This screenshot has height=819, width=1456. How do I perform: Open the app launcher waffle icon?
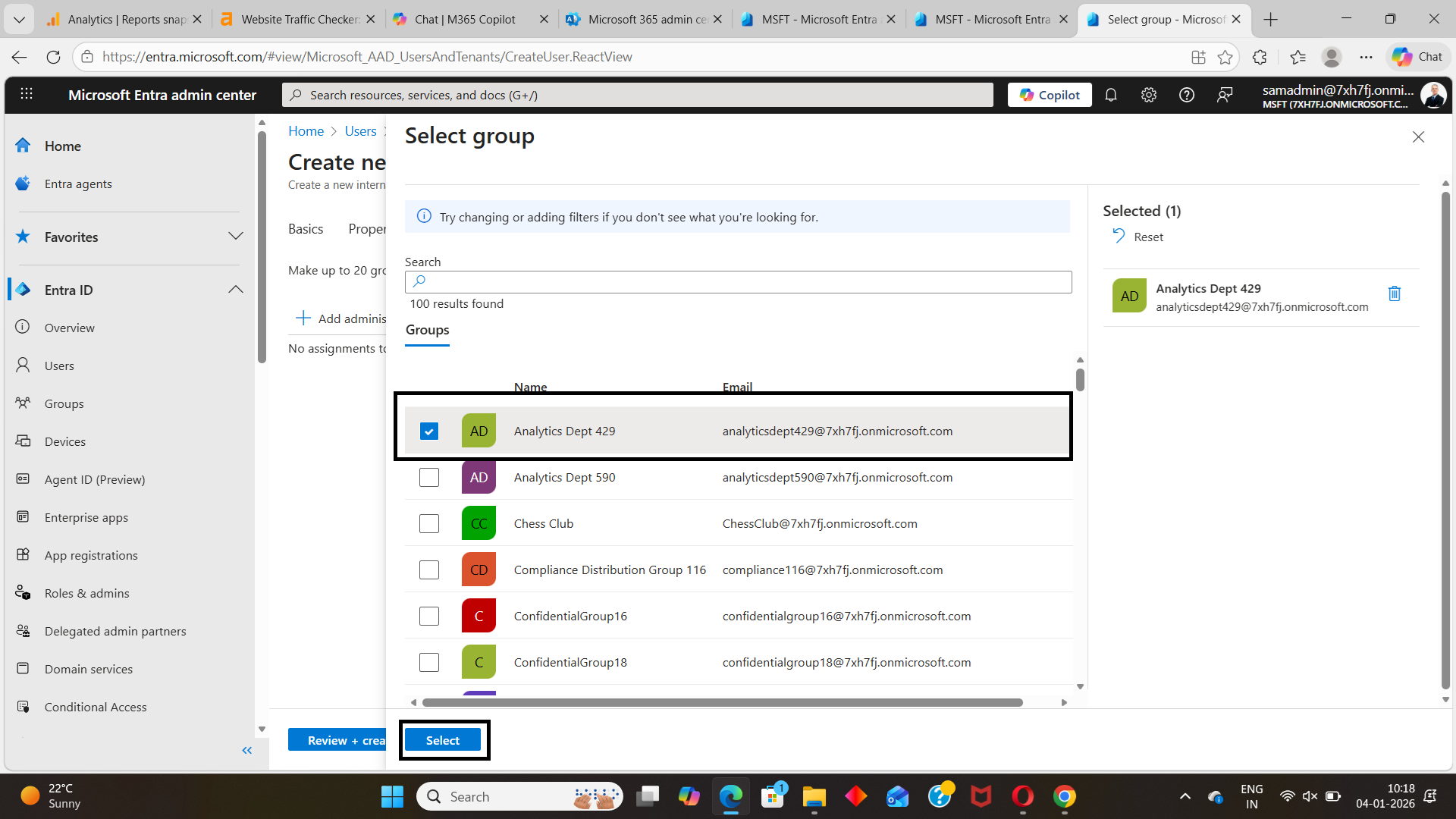(x=27, y=94)
